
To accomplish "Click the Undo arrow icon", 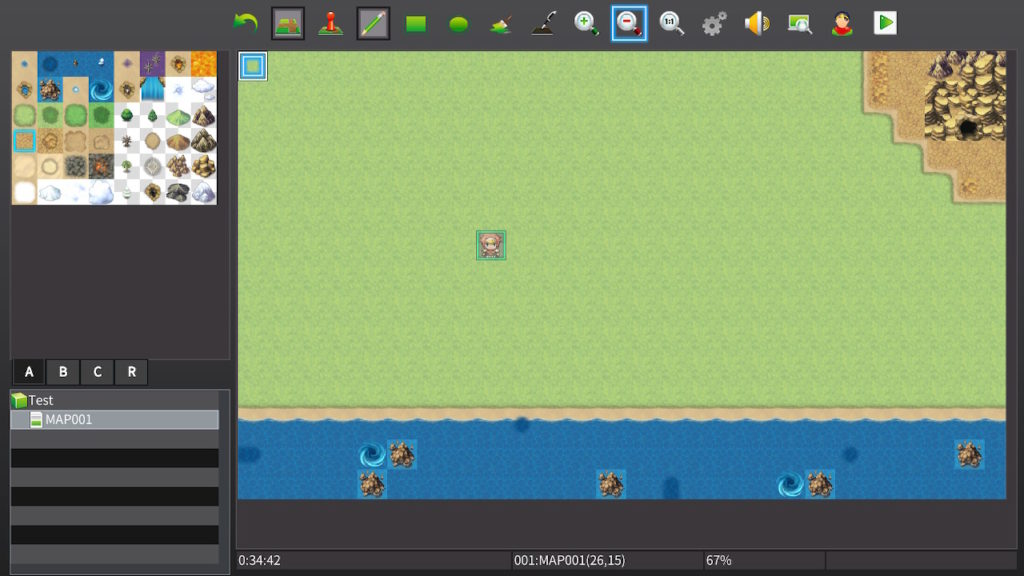I will 245,23.
